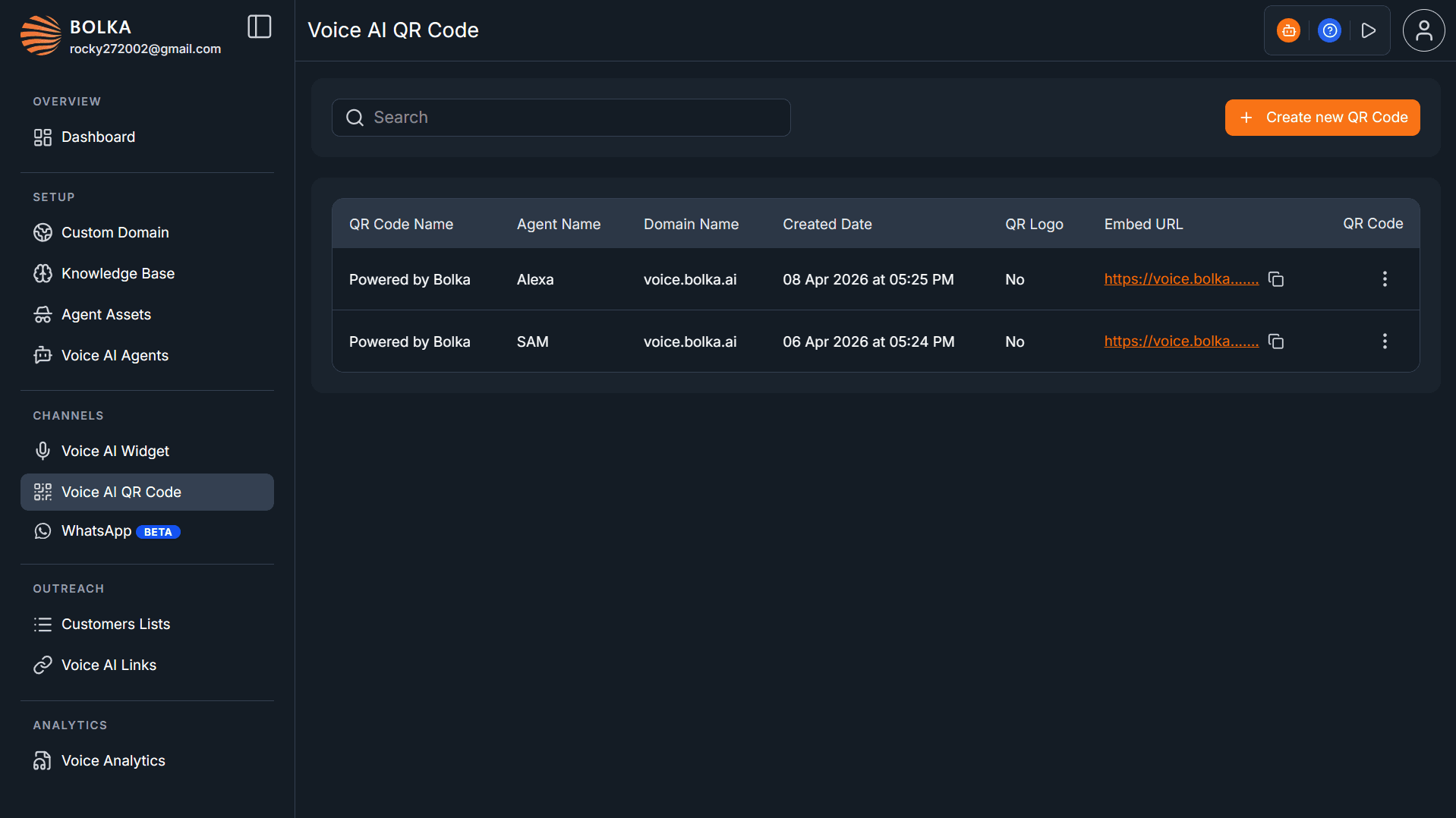Open Voice AI Agents page

point(147,356)
